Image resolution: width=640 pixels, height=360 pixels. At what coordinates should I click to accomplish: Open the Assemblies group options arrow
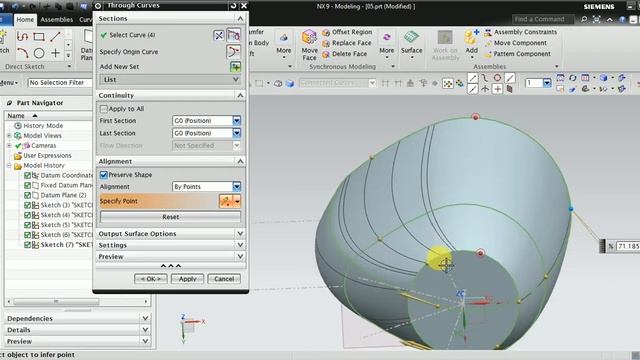556,67
